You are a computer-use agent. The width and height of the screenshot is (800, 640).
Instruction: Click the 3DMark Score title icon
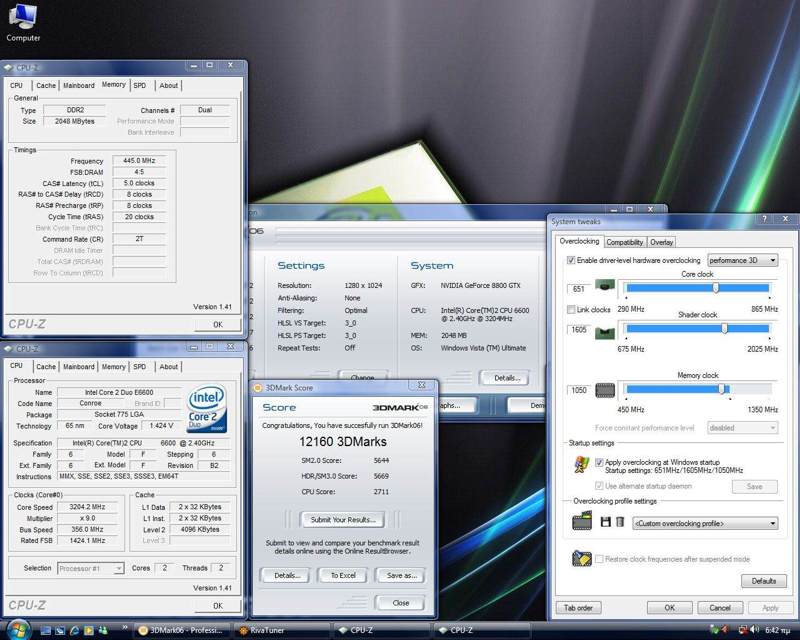tap(258, 388)
